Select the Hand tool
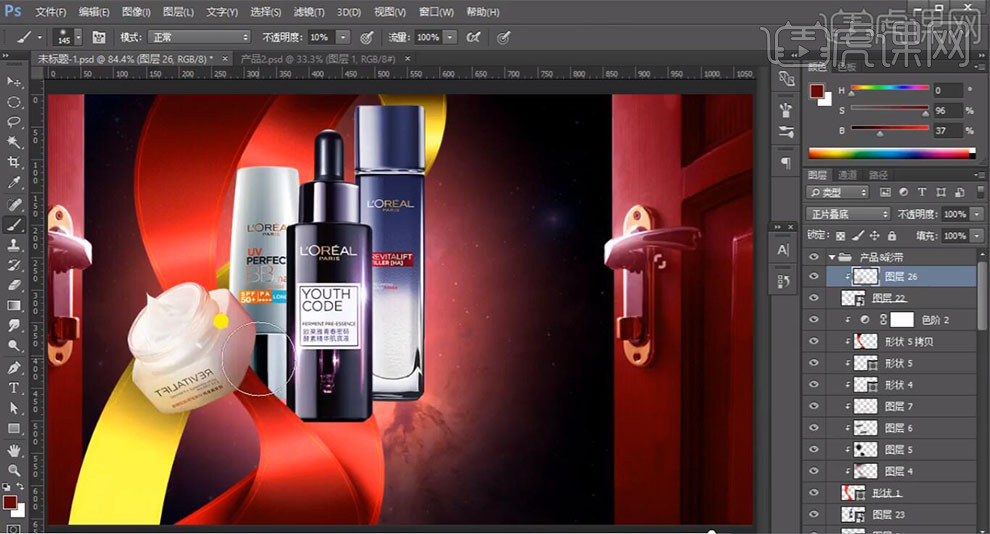 (13, 450)
